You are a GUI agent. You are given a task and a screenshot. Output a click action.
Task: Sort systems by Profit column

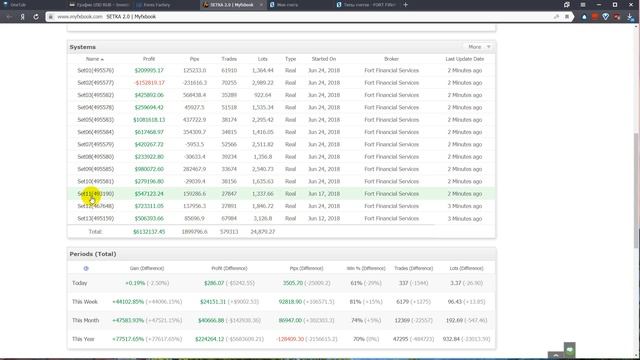(149, 59)
